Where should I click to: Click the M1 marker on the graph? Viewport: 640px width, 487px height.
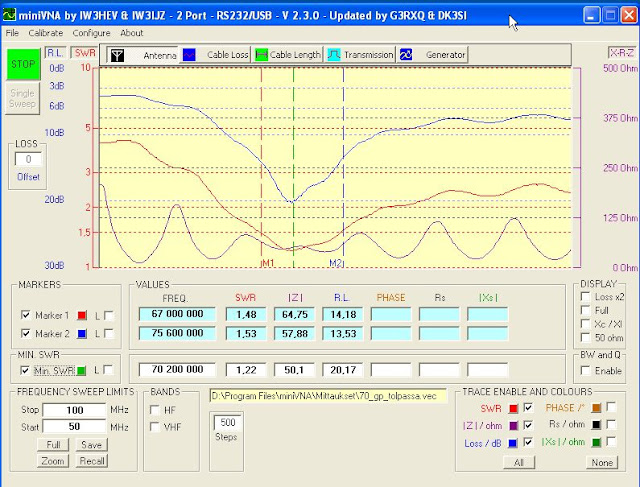click(268, 263)
